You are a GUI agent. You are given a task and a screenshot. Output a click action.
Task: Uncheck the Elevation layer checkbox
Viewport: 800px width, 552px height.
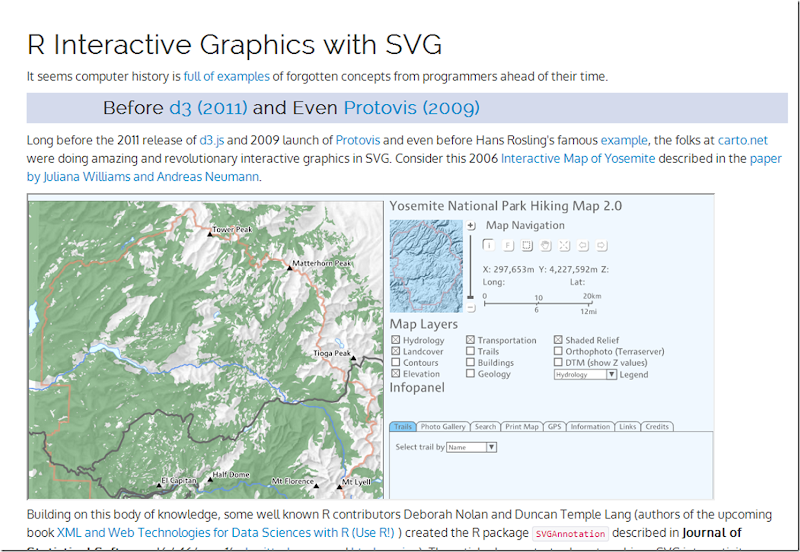coord(395,373)
